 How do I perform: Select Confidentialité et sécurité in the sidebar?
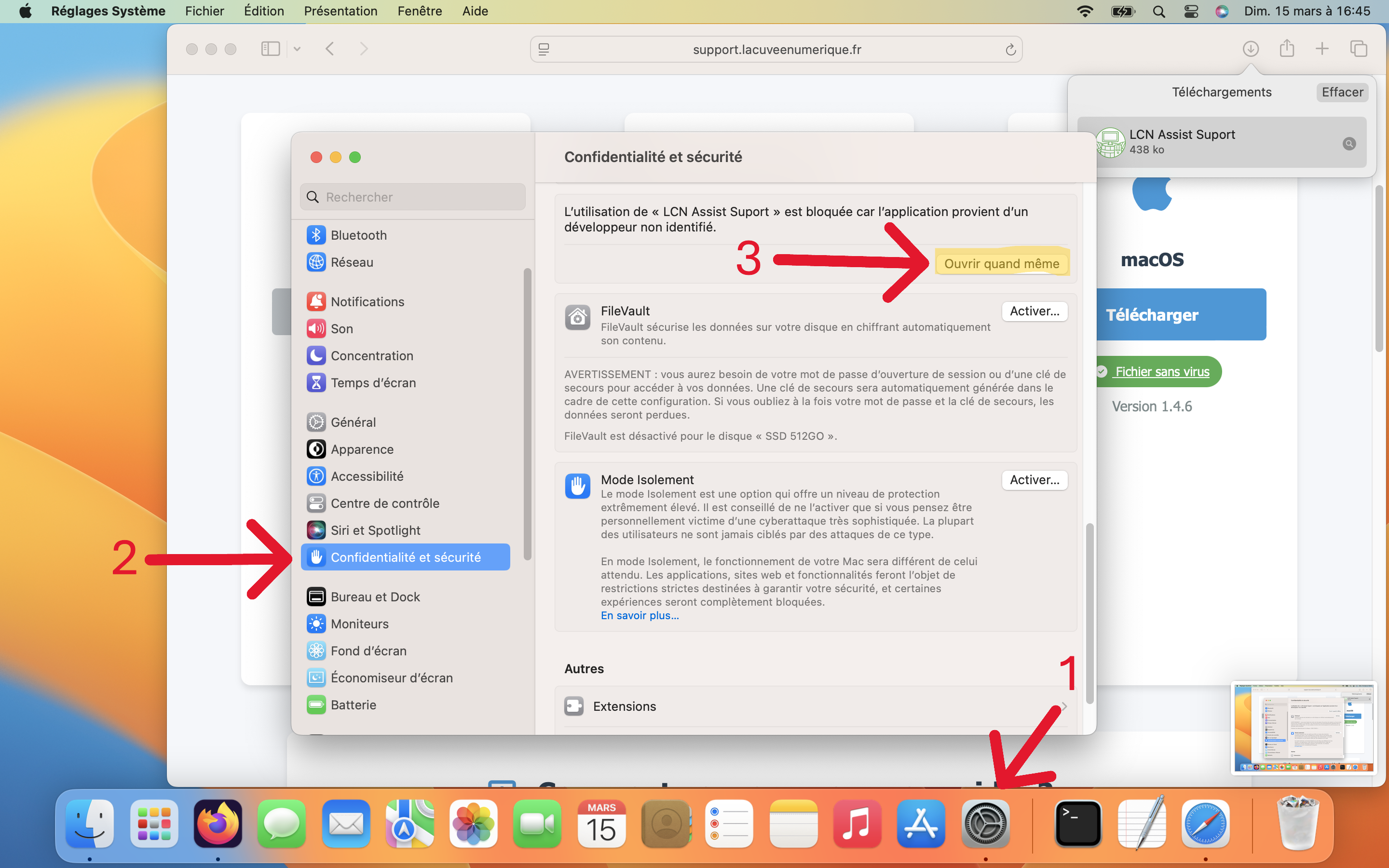405,557
